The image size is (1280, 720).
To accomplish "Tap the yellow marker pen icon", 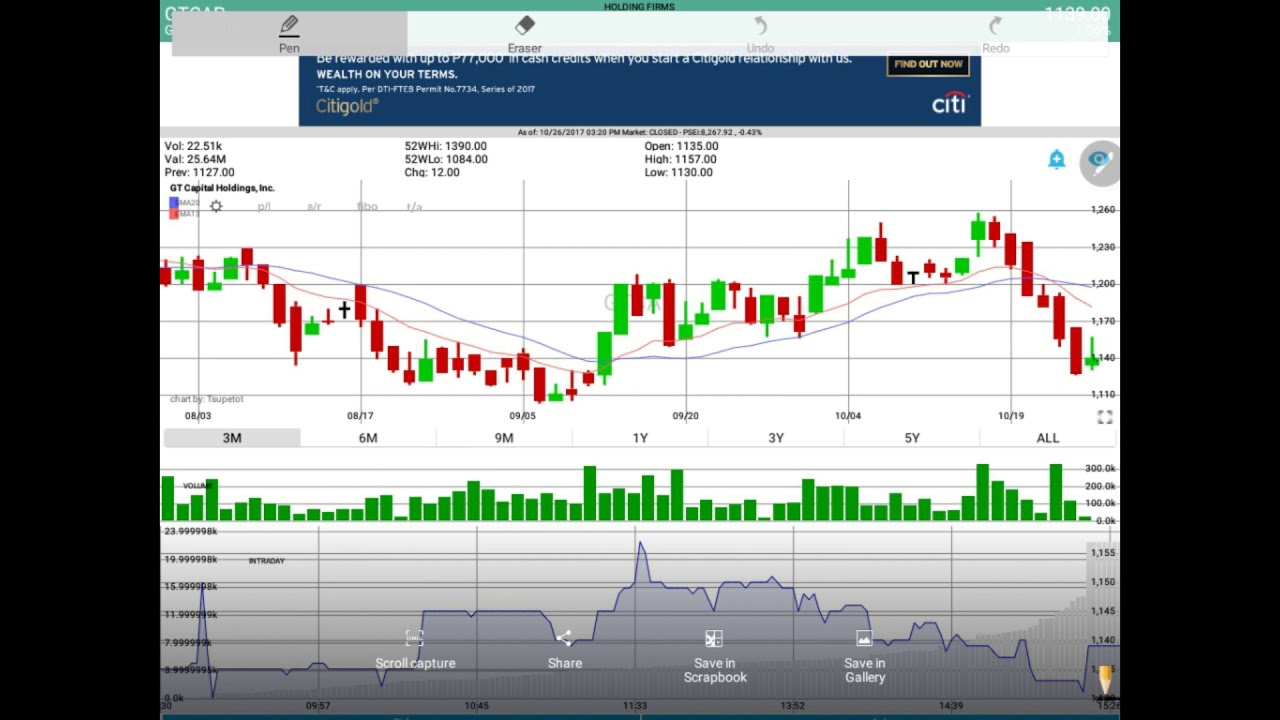I will 1105,680.
